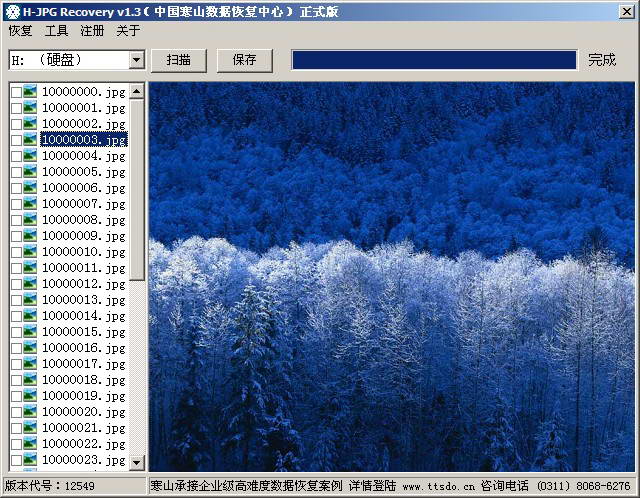Mark the checkbox for 10000023.jpg
This screenshot has height=498, width=640.
[x=16, y=460]
